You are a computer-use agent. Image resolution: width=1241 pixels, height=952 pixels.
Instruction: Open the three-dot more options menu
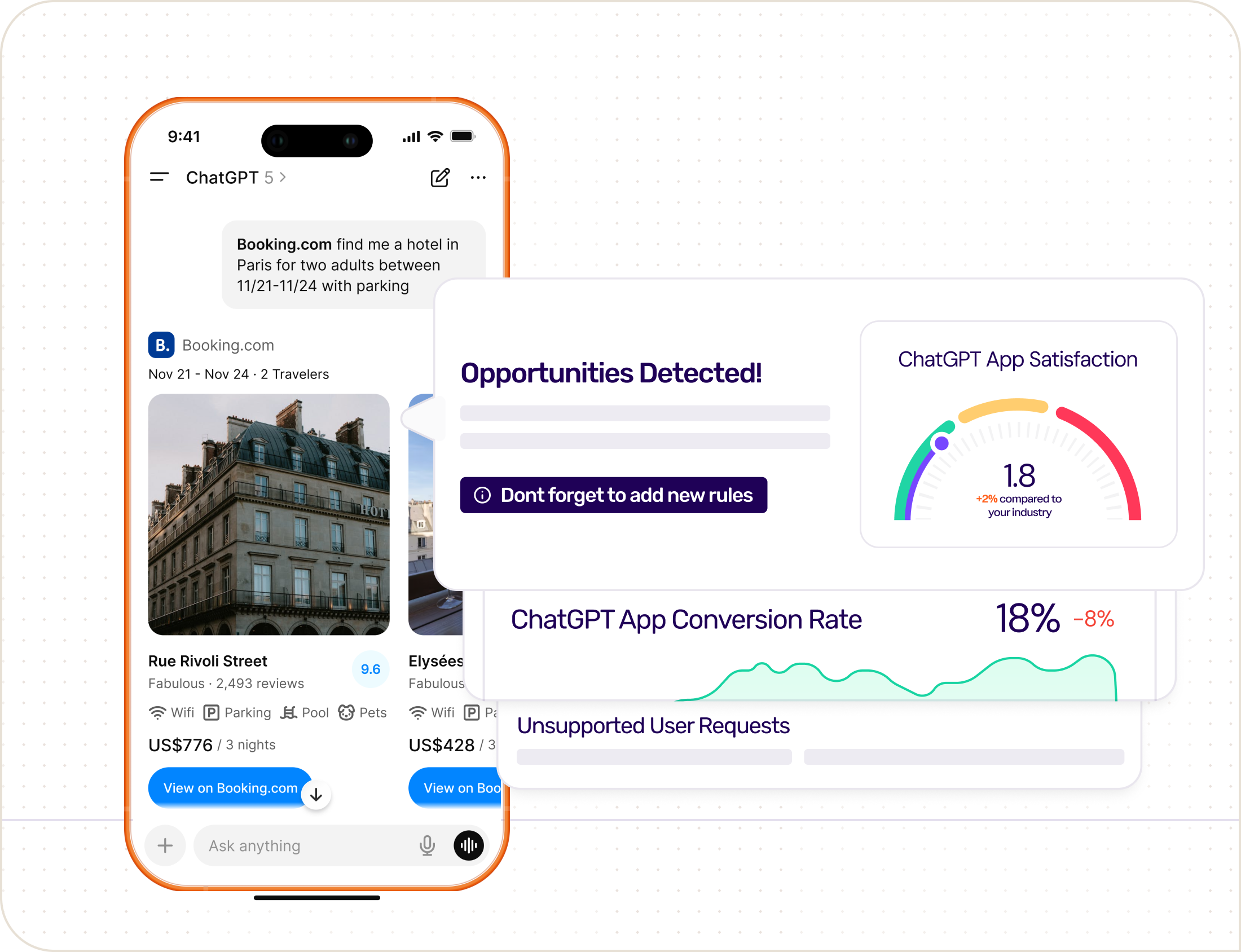click(x=478, y=177)
